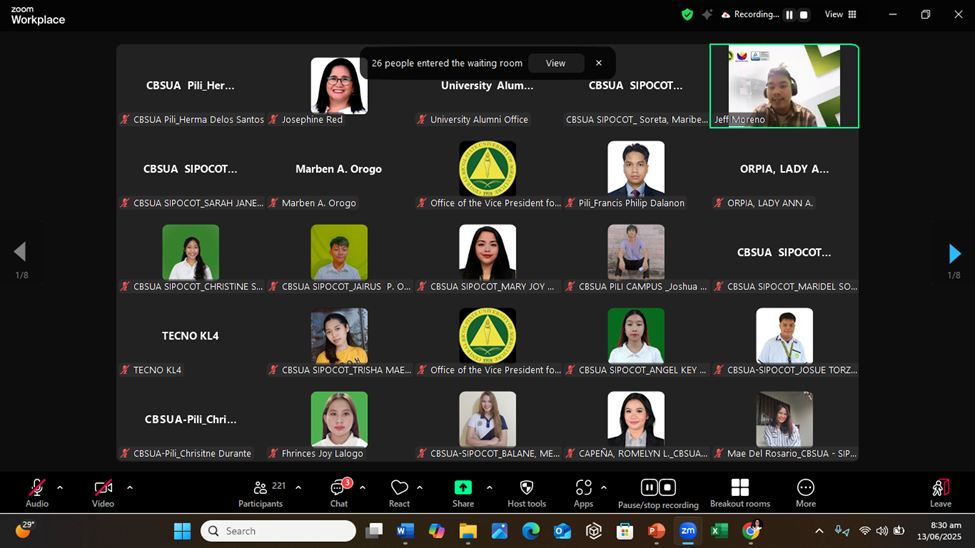The image size is (975, 548).
Task: Click the Leave meeting button
Action: 940,488
